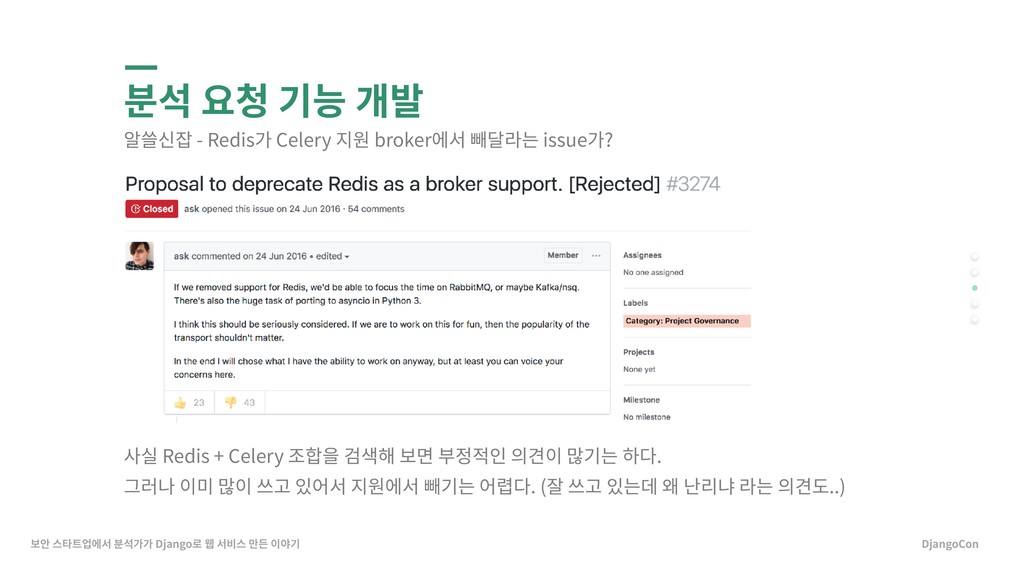The image size is (1024, 576).
Task: Click the Member badge on the comment
Action: pos(563,255)
